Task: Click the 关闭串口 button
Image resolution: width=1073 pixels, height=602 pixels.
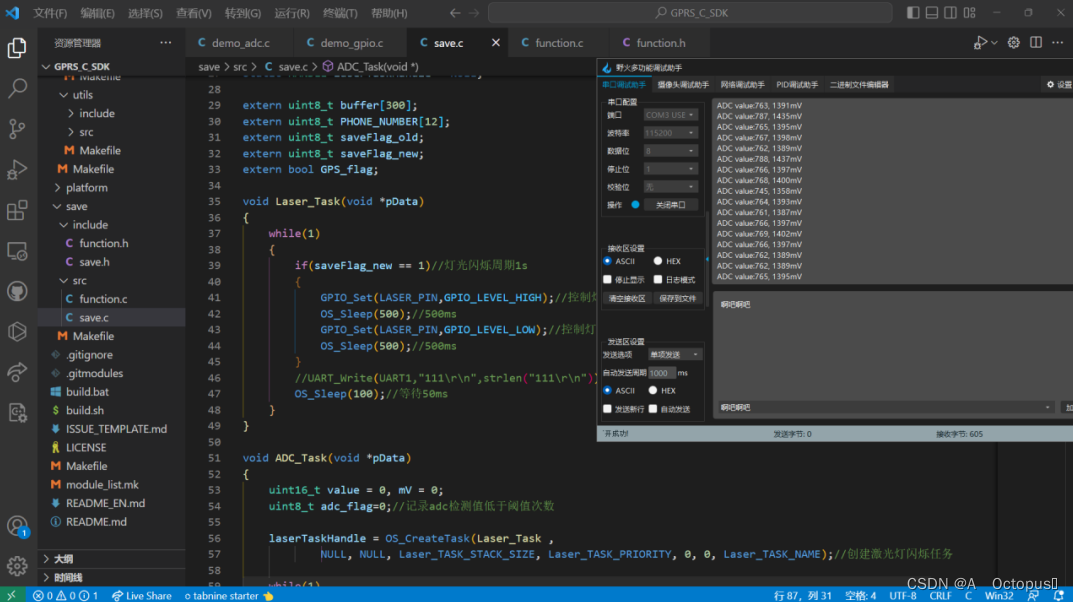Action: [x=670, y=205]
